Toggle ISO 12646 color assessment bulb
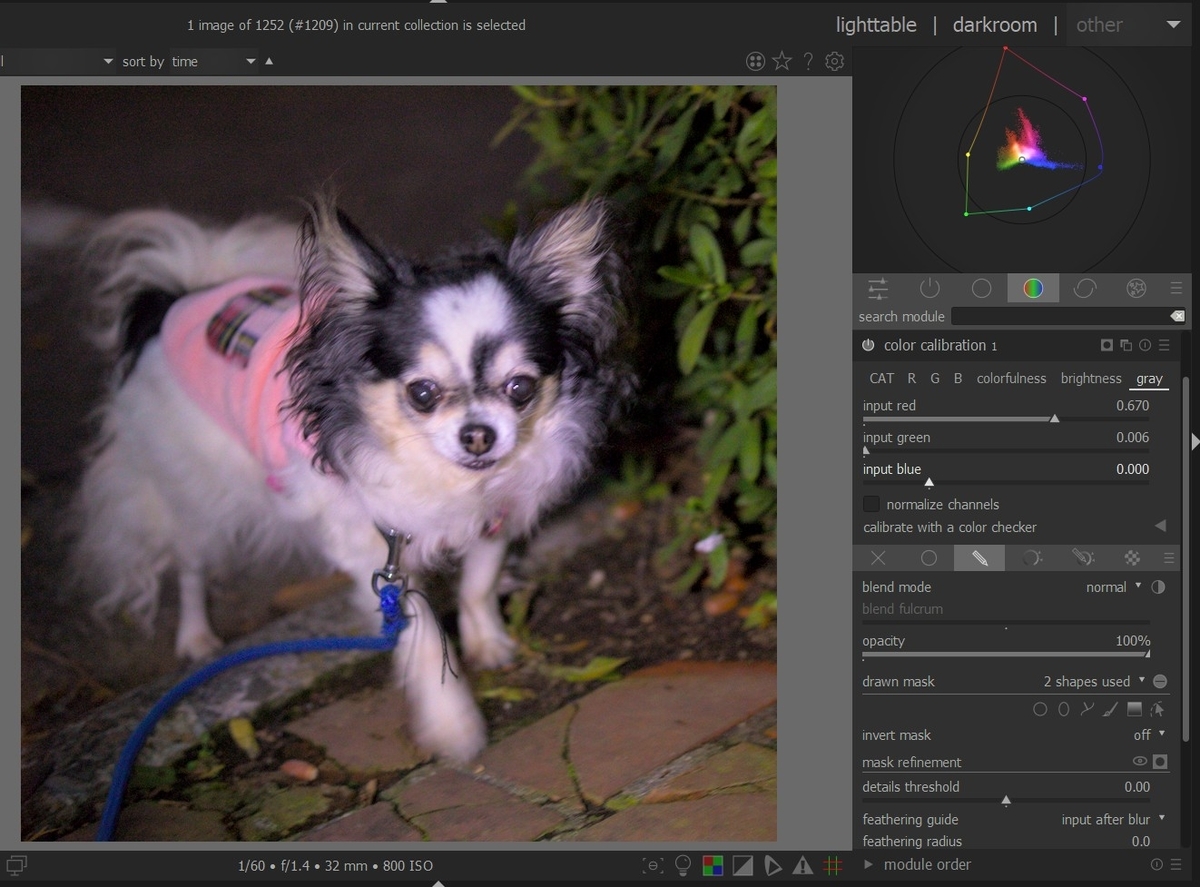 683,865
